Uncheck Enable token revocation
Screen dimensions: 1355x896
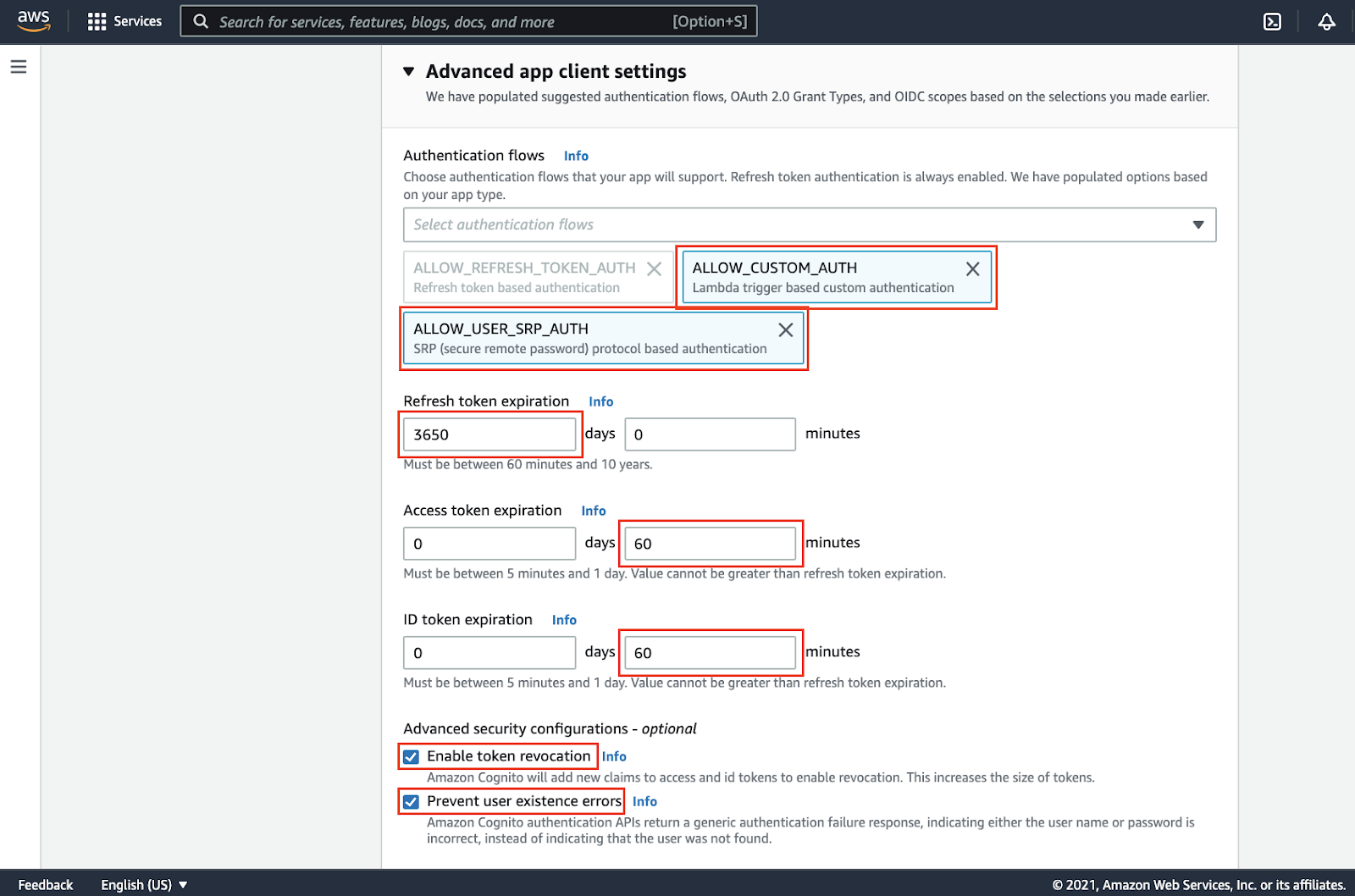412,757
